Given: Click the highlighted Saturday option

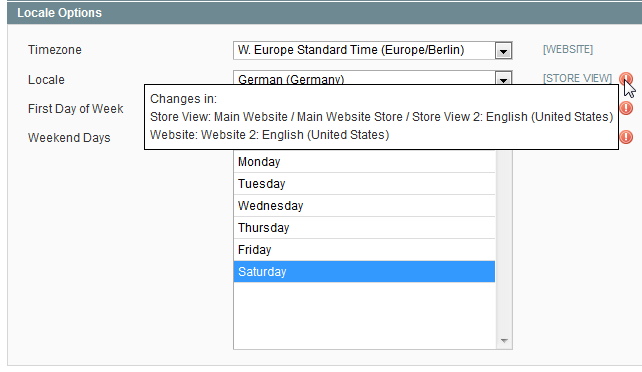Looking at the screenshot, I should click(x=364, y=272).
